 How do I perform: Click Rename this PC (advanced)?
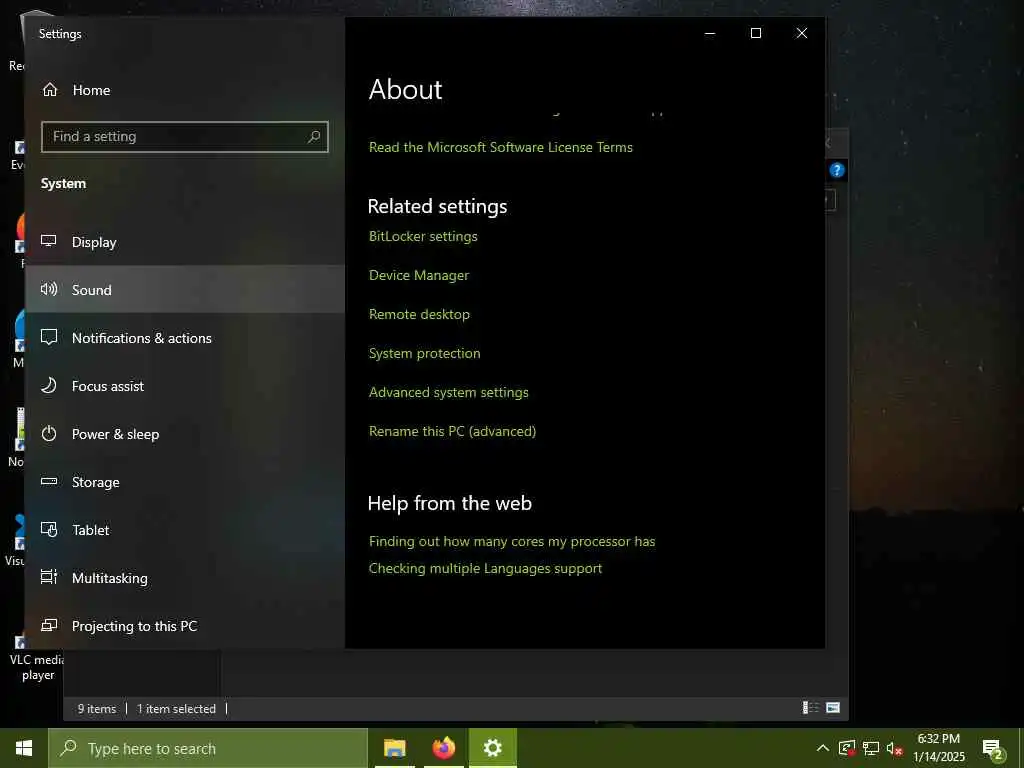tap(452, 431)
